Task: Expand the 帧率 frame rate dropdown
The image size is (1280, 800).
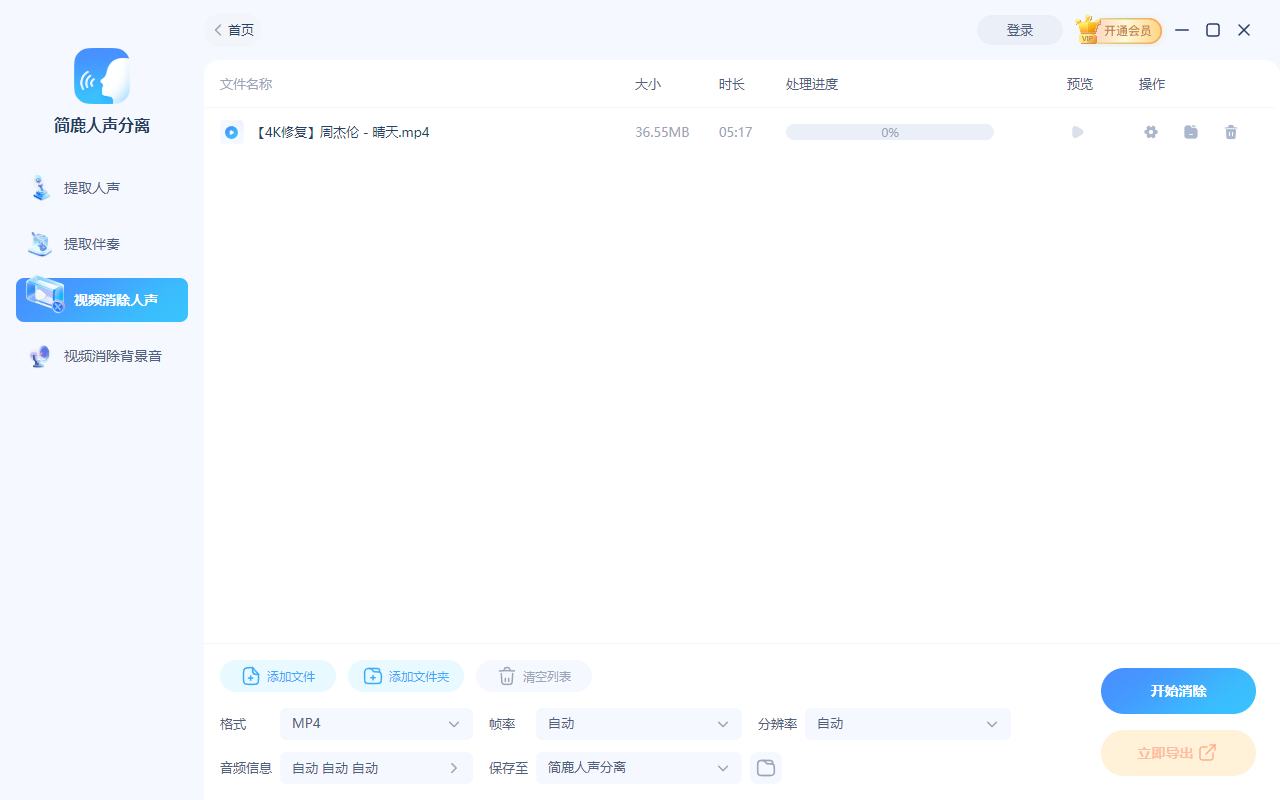Action: 638,723
